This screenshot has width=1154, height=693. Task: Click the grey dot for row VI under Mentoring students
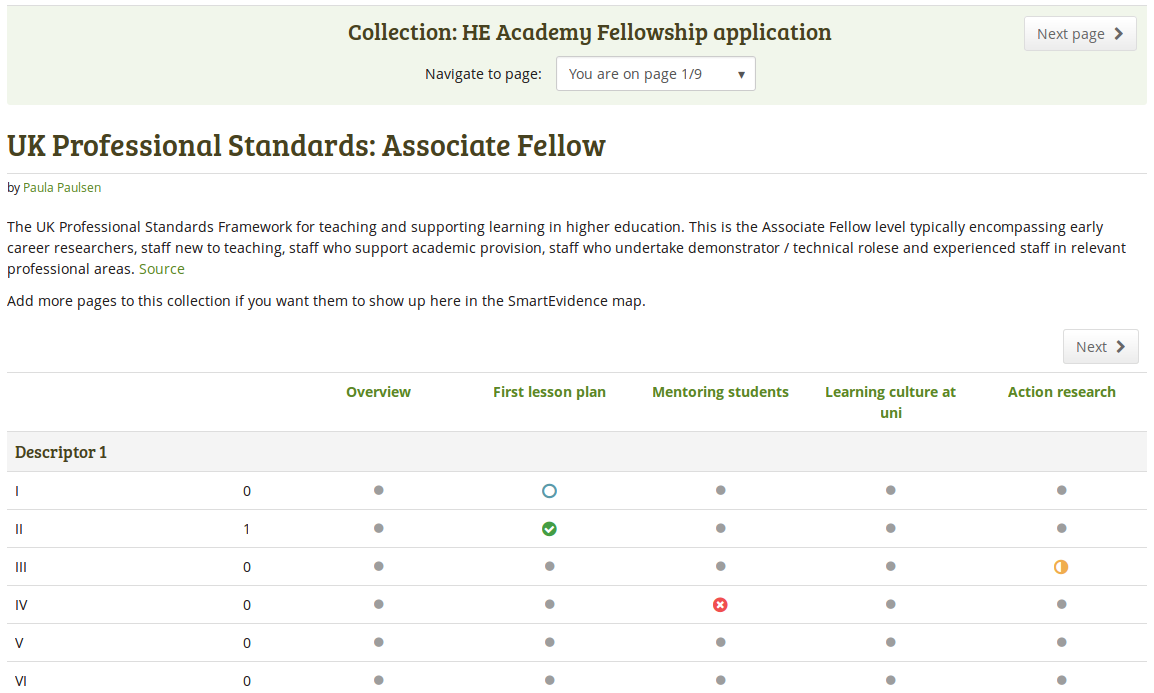[x=721, y=680]
